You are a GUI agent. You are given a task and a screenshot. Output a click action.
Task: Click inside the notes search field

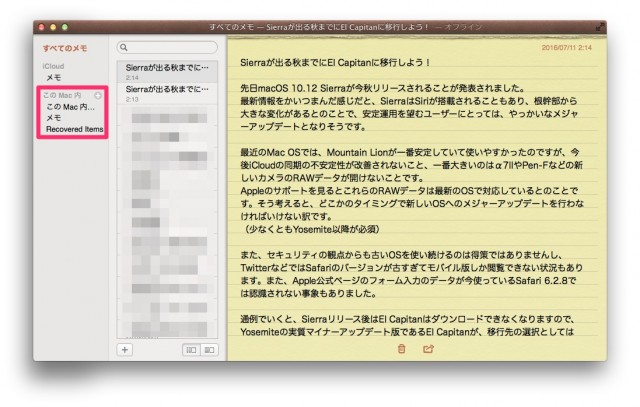coord(167,48)
